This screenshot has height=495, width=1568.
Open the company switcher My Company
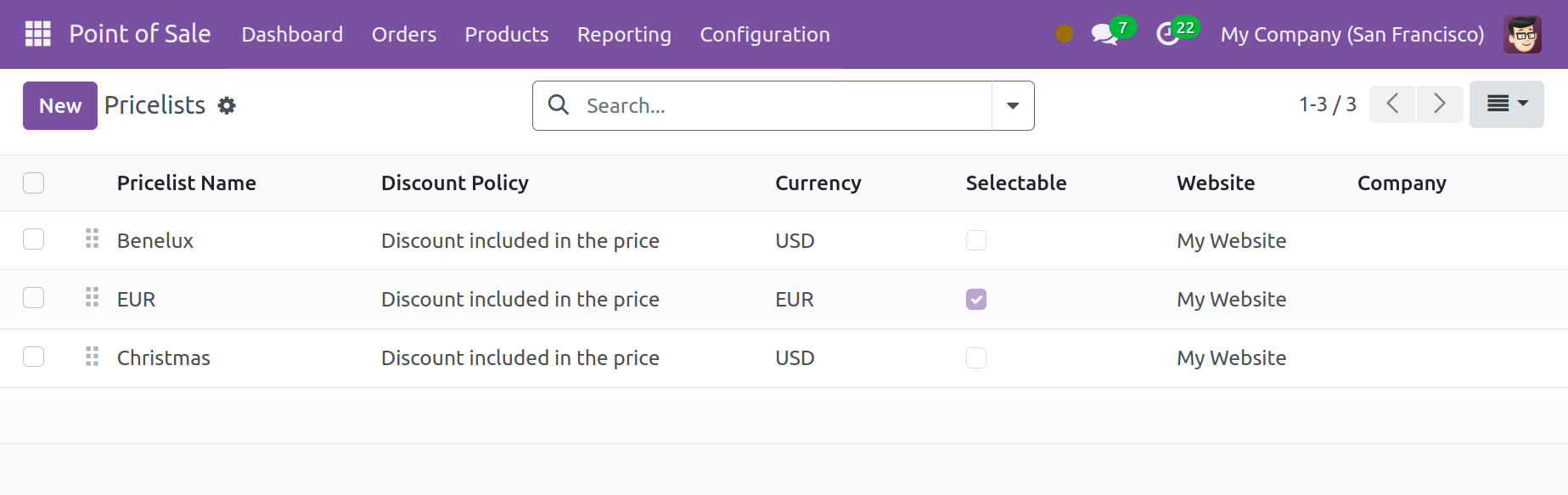pyautogui.click(x=1352, y=34)
